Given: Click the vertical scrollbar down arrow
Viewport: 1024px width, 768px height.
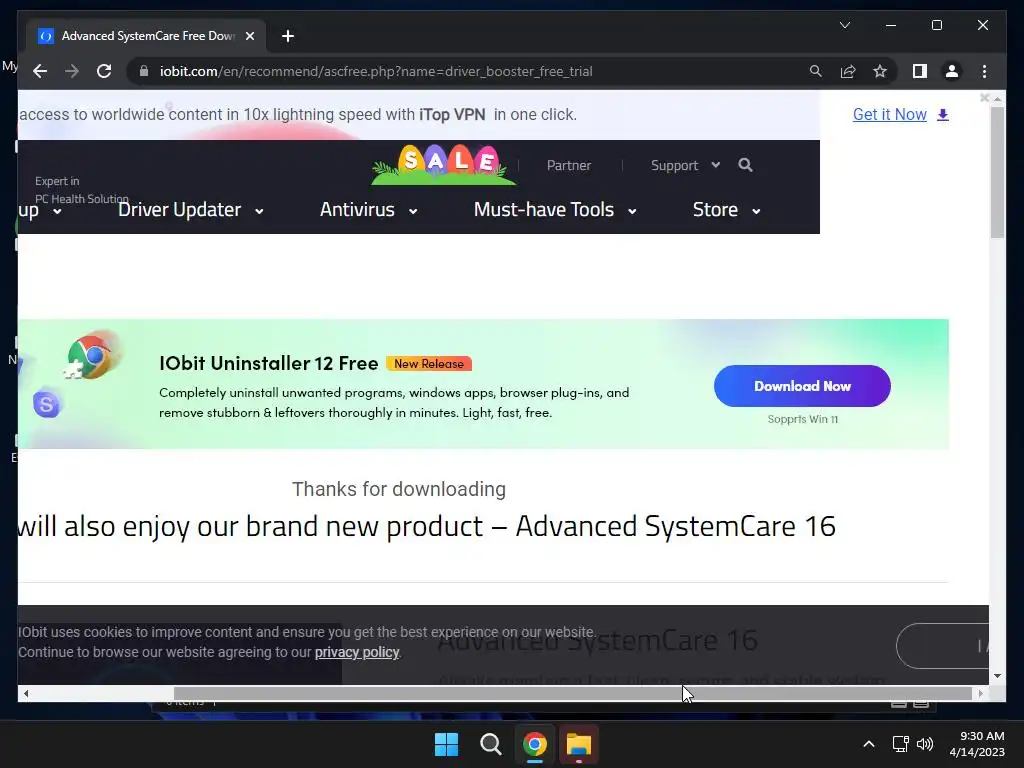Looking at the screenshot, I should [997, 676].
